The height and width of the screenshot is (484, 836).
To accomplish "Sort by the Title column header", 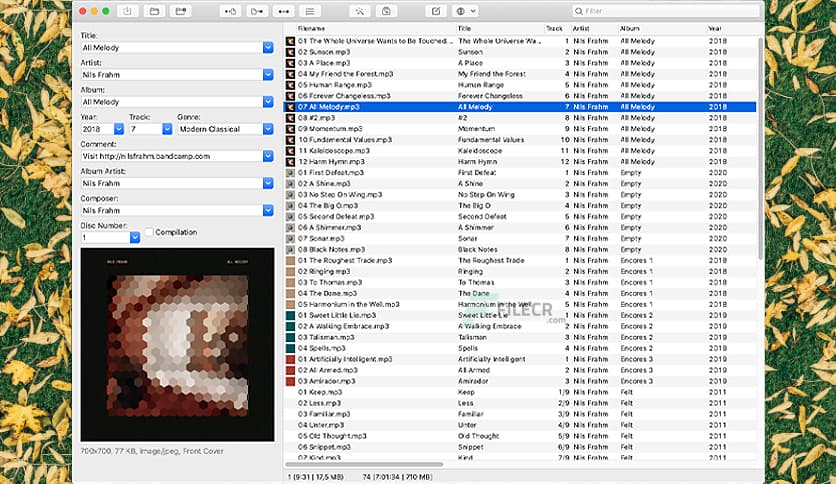I will coord(464,29).
